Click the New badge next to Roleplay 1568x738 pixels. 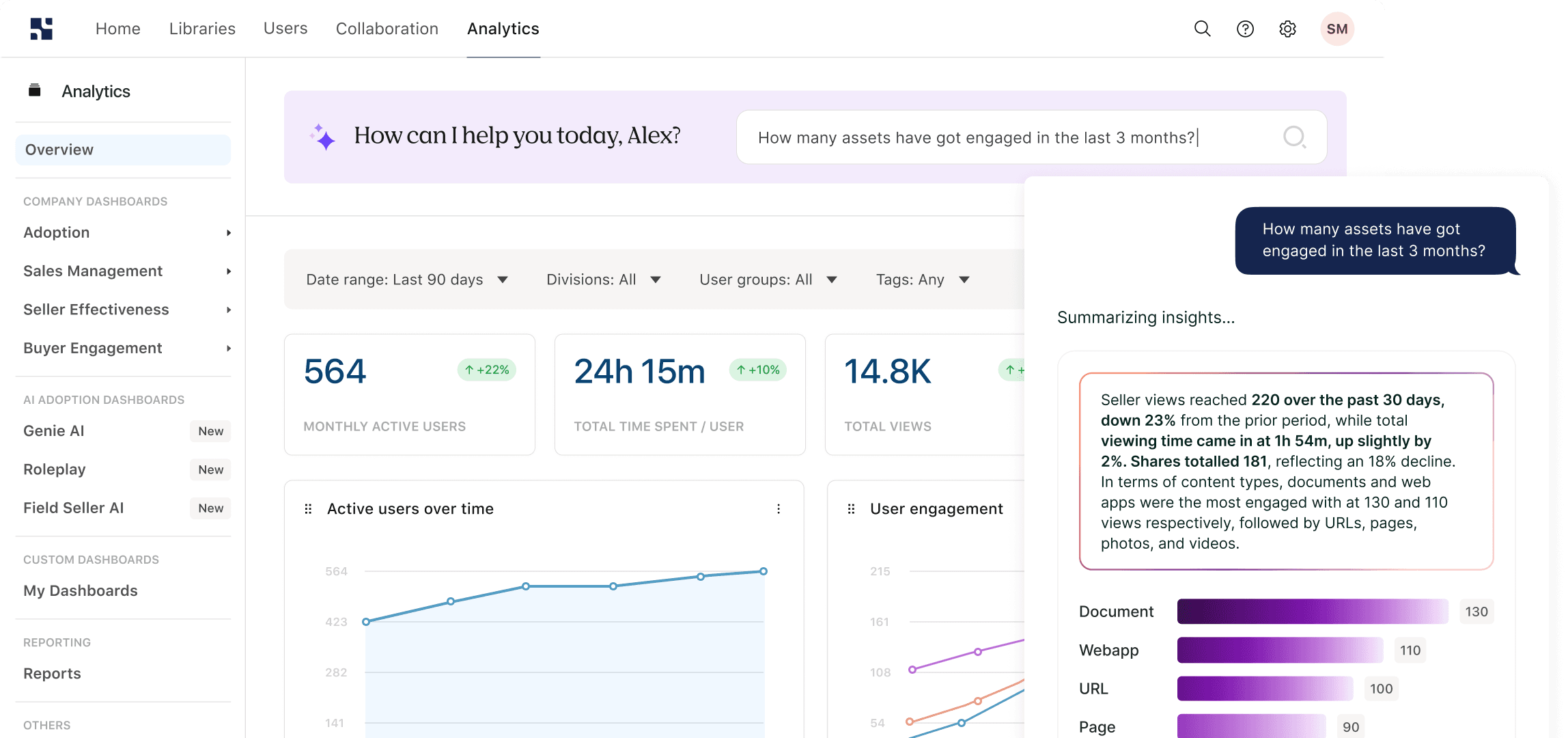[x=210, y=469]
